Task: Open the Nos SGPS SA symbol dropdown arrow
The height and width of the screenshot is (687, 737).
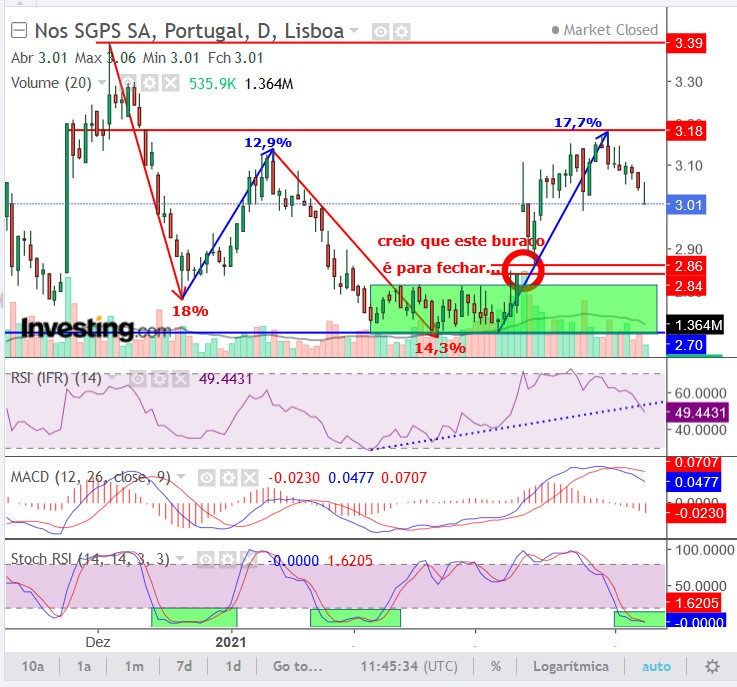Action: point(354,31)
